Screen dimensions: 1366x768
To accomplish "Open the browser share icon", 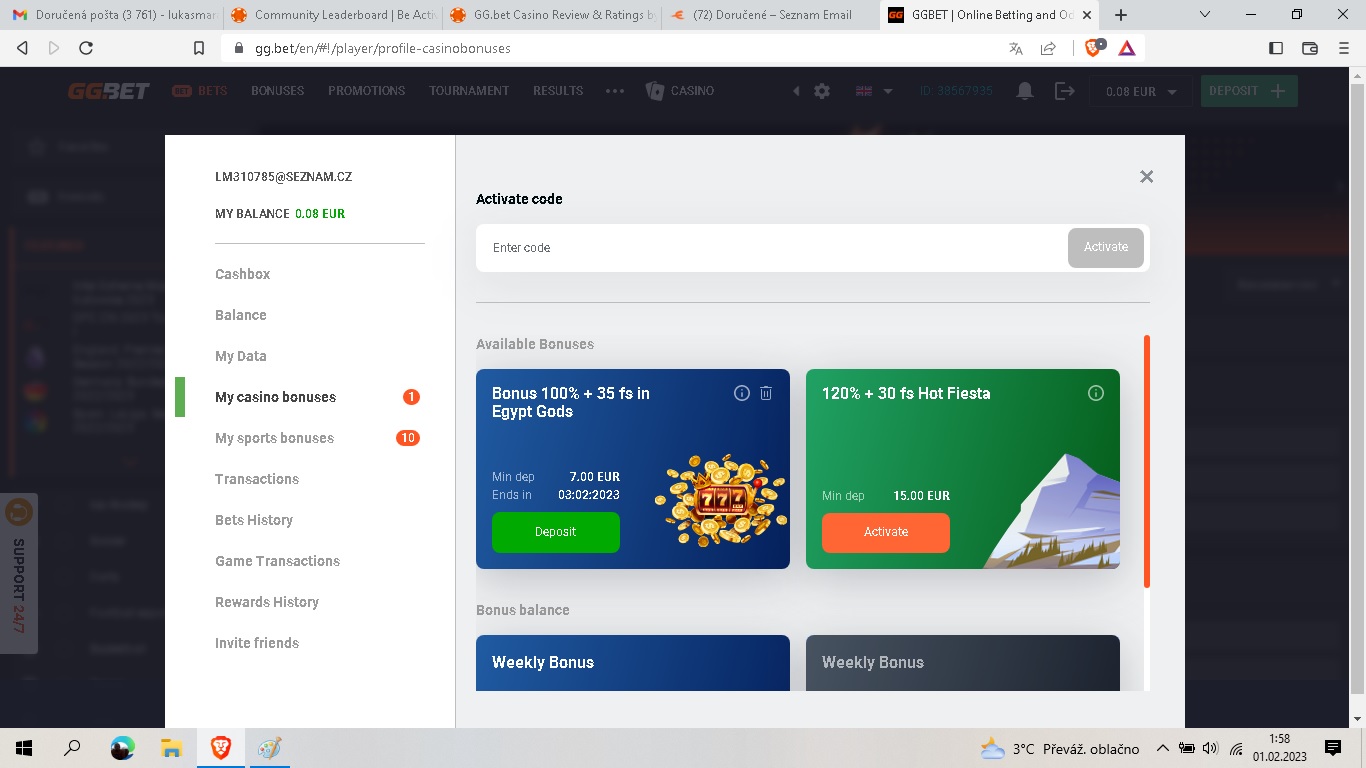I will [1048, 48].
